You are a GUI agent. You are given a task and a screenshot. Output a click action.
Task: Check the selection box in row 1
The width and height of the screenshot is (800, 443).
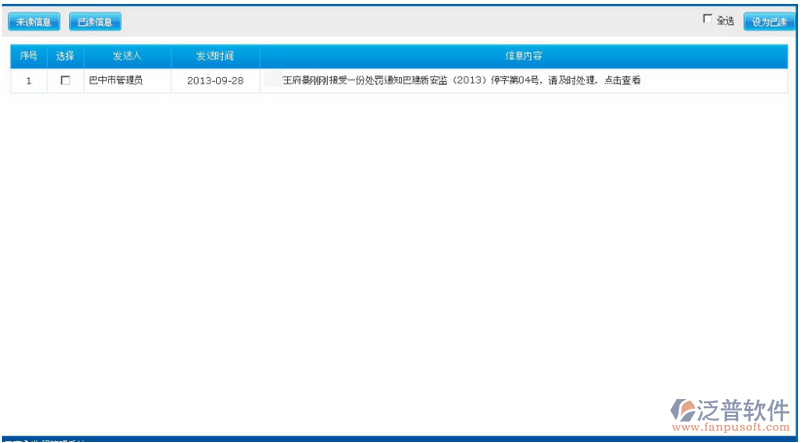coord(66,81)
